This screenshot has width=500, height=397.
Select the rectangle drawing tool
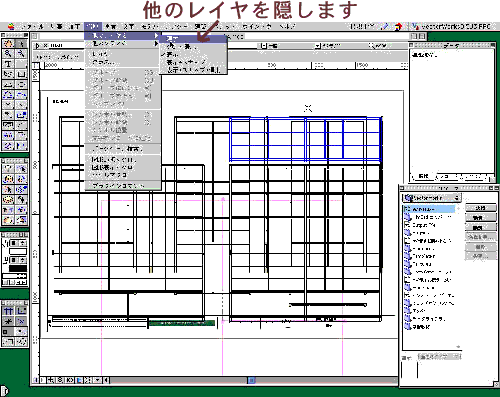click(21, 74)
